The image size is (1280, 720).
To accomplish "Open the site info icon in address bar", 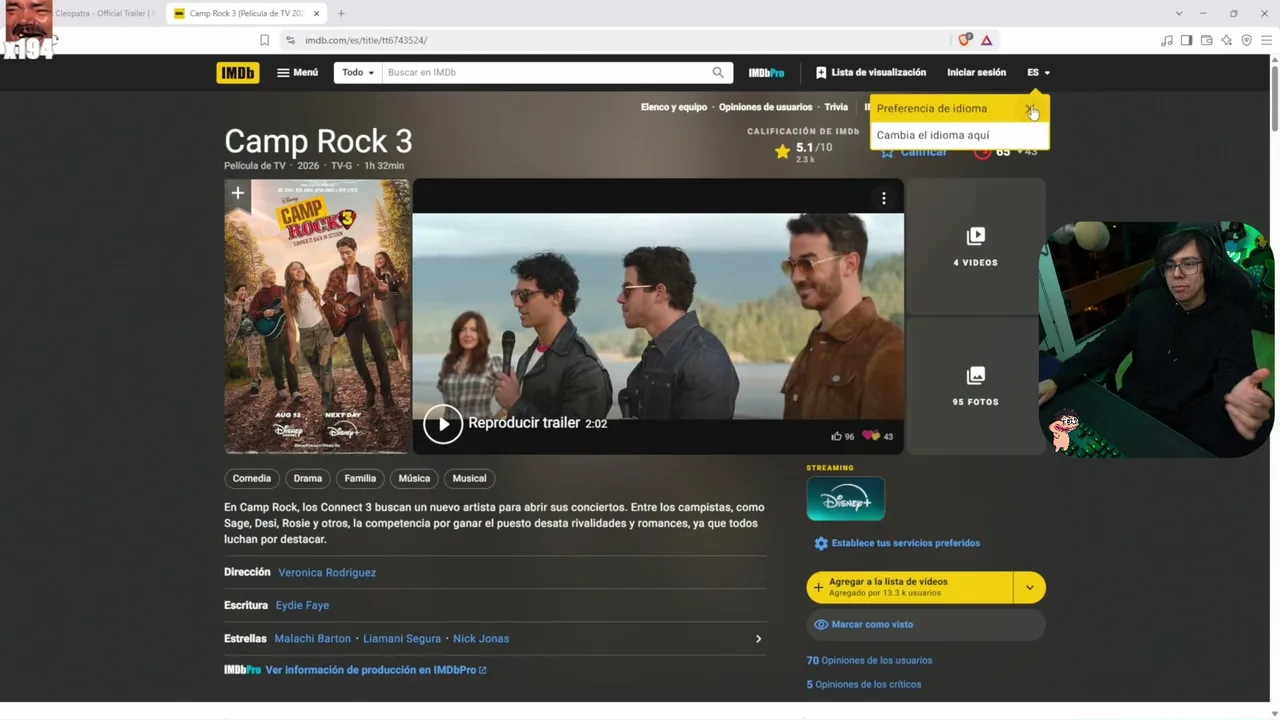I will click(290, 40).
